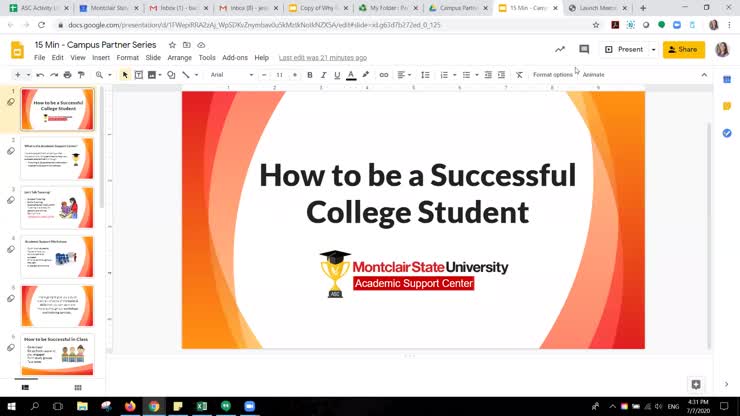Open line type dropdown arrow
This screenshot has height=416, width=740.
[196, 75]
